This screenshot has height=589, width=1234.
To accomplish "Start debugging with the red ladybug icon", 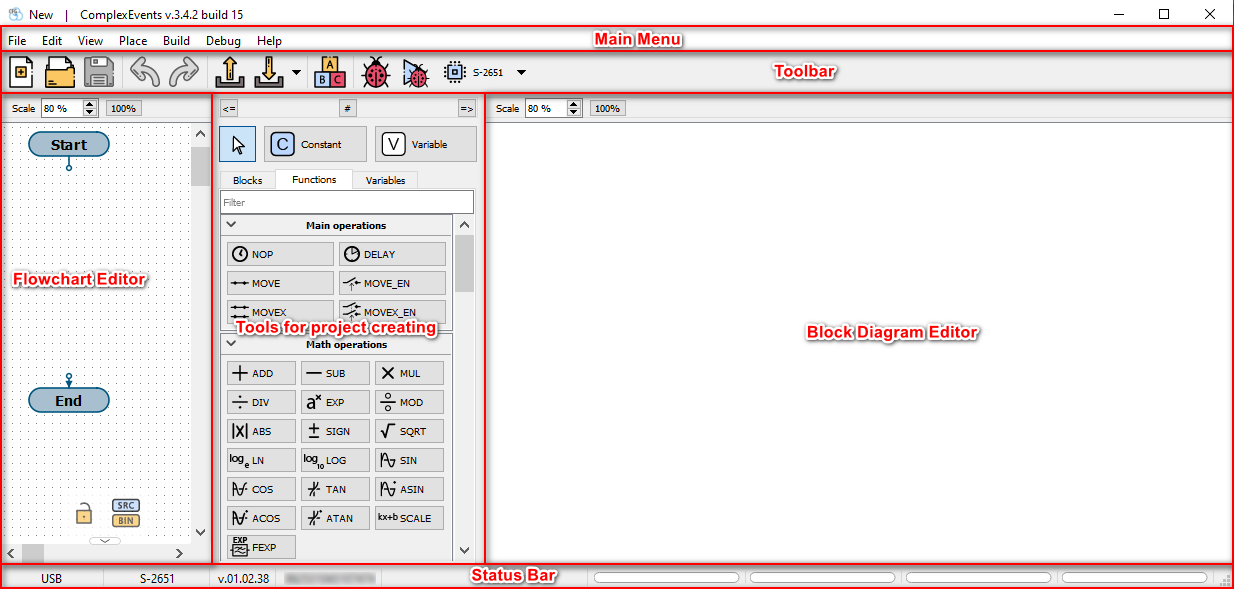I will click(x=376, y=73).
